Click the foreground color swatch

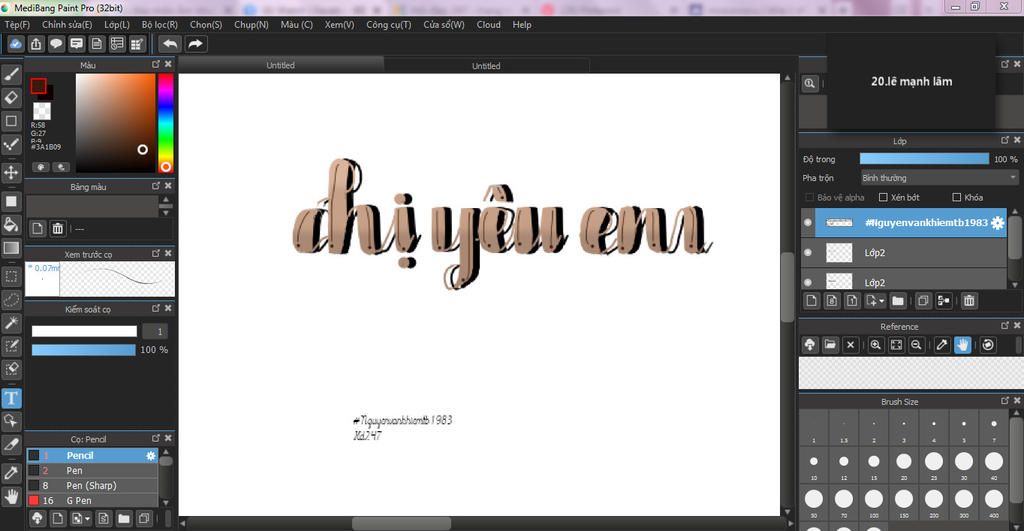click(x=38, y=86)
